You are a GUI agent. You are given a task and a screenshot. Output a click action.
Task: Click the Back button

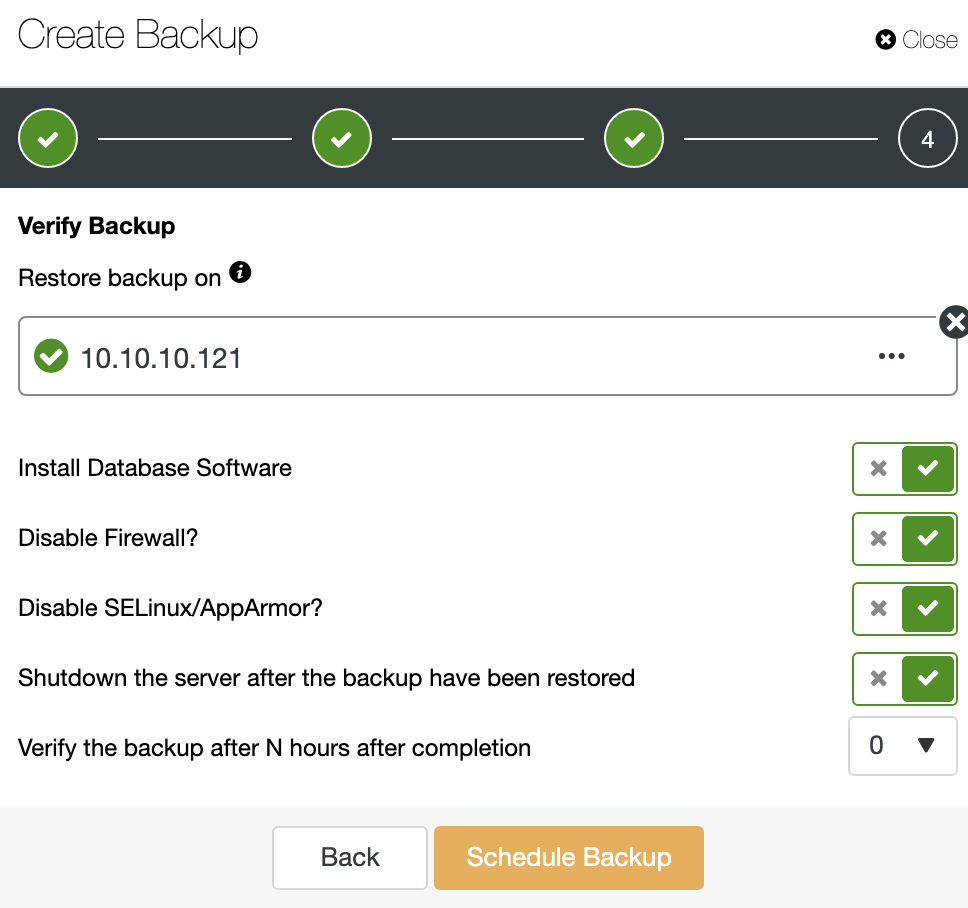349,857
